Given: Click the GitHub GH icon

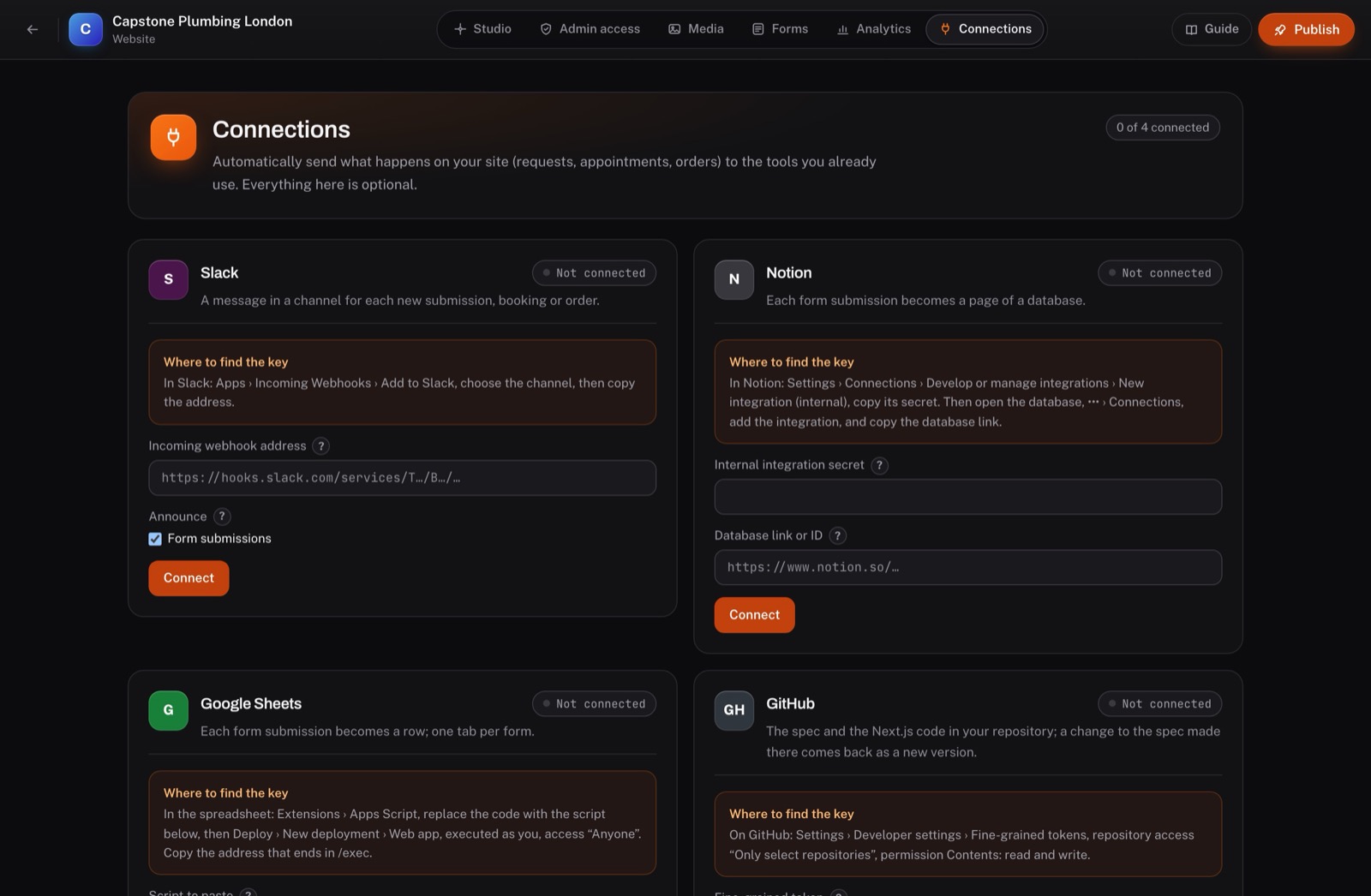Looking at the screenshot, I should (x=734, y=710).
